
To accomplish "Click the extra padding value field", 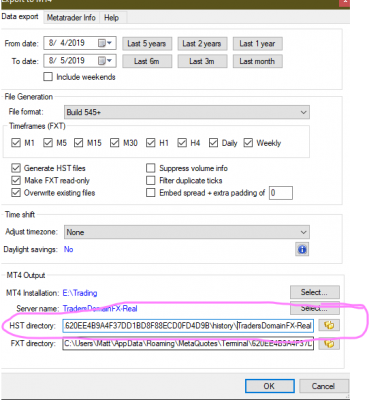I will [281, 193].
